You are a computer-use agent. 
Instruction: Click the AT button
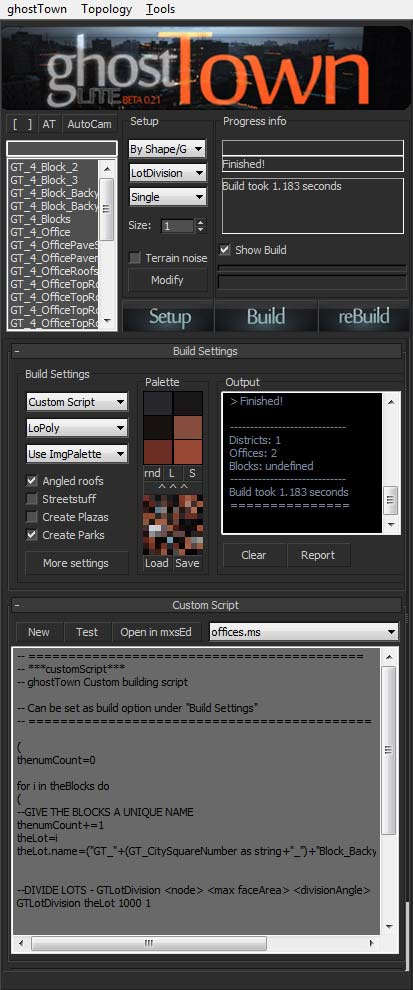49,124
